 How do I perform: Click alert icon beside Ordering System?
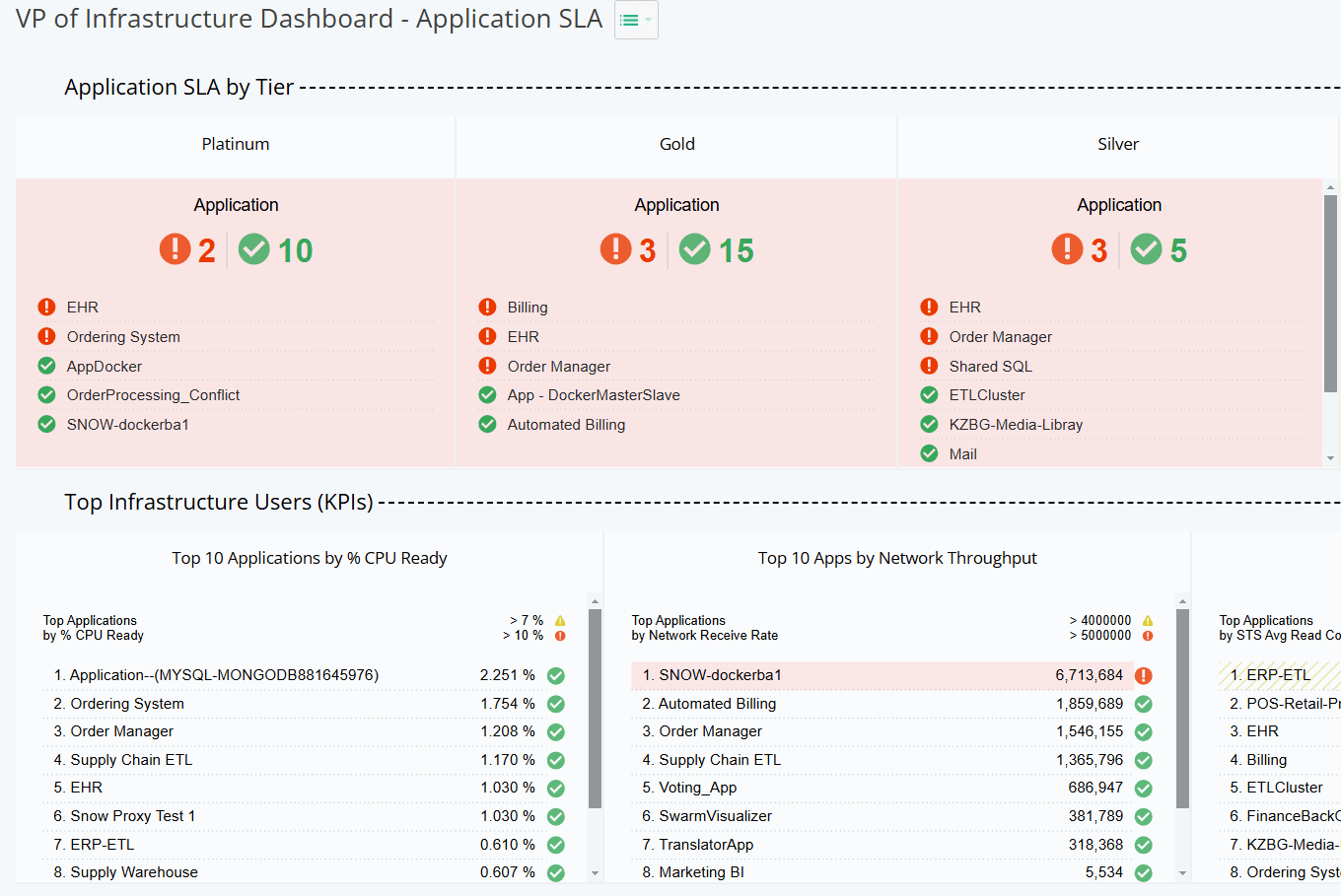(46, 336)
